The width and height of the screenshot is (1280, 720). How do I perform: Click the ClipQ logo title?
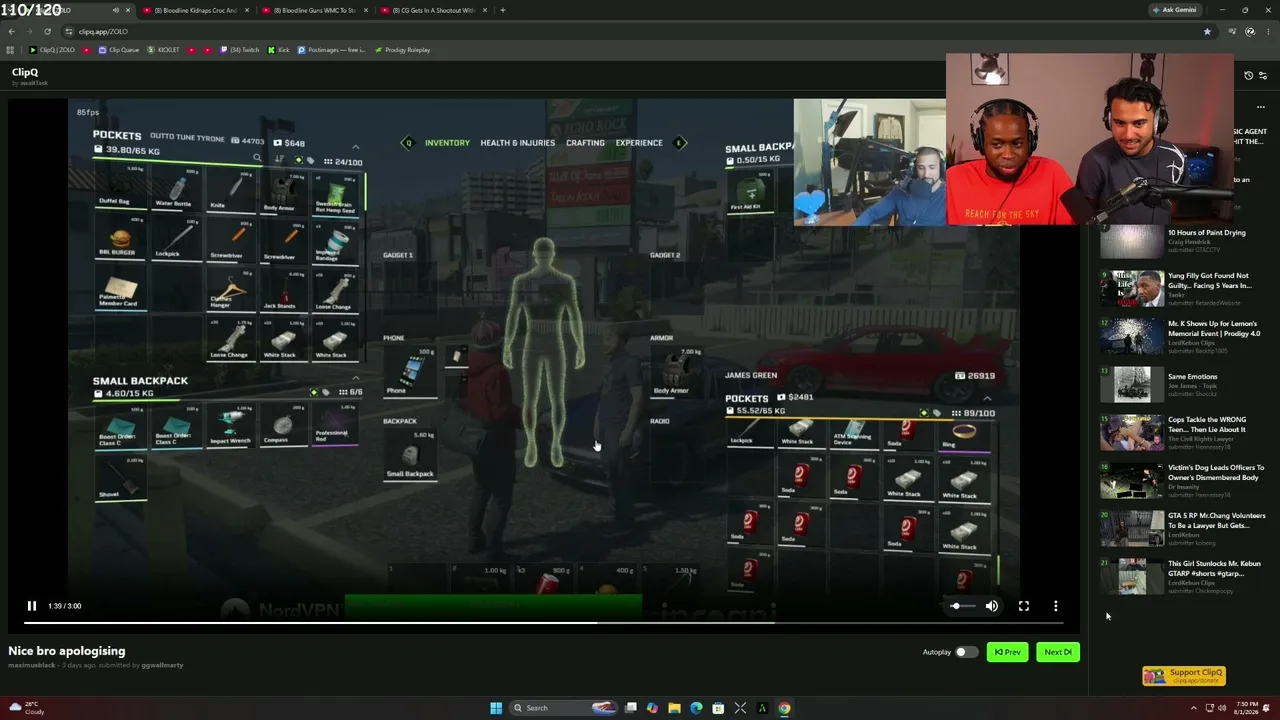25,72
